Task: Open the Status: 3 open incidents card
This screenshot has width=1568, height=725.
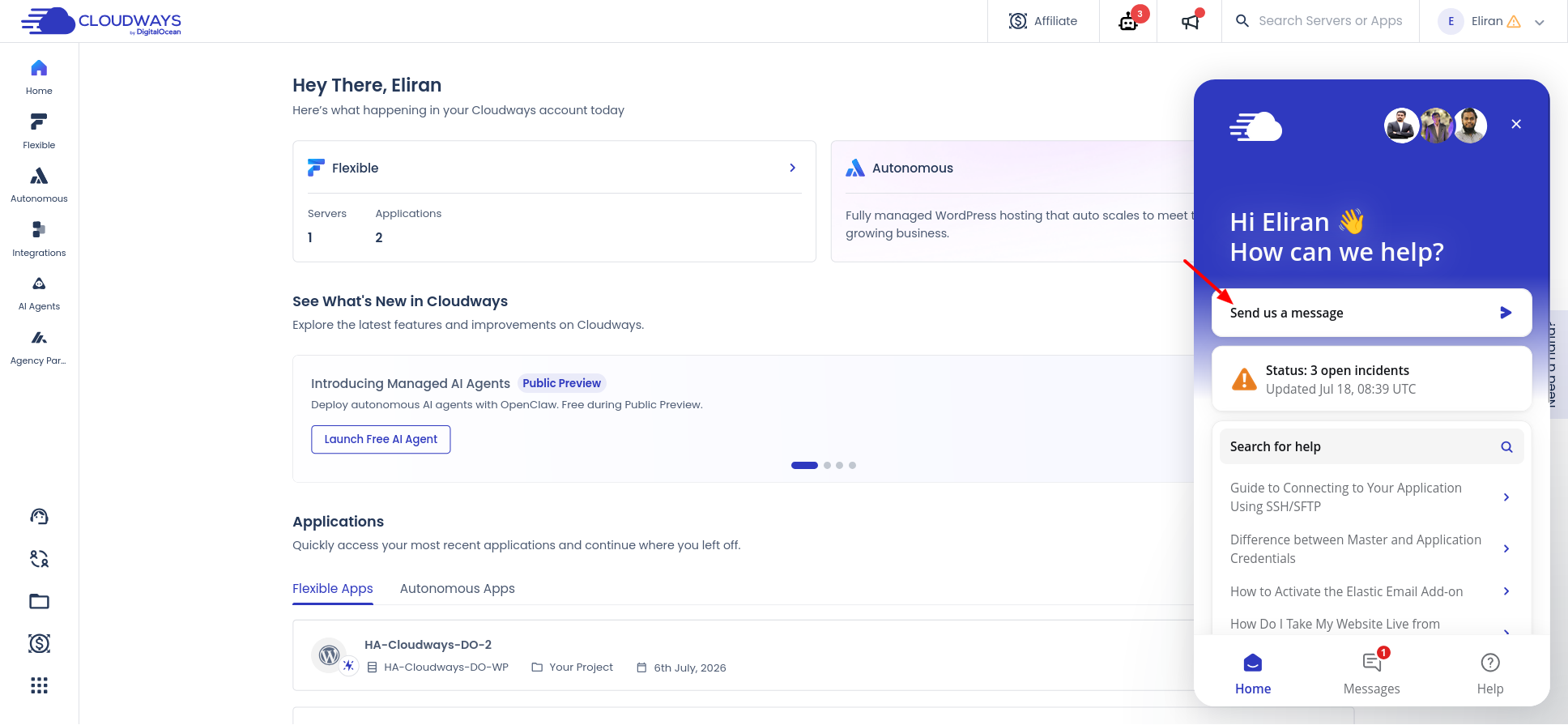Action: pyautogui.click(x=1371, y=379)
